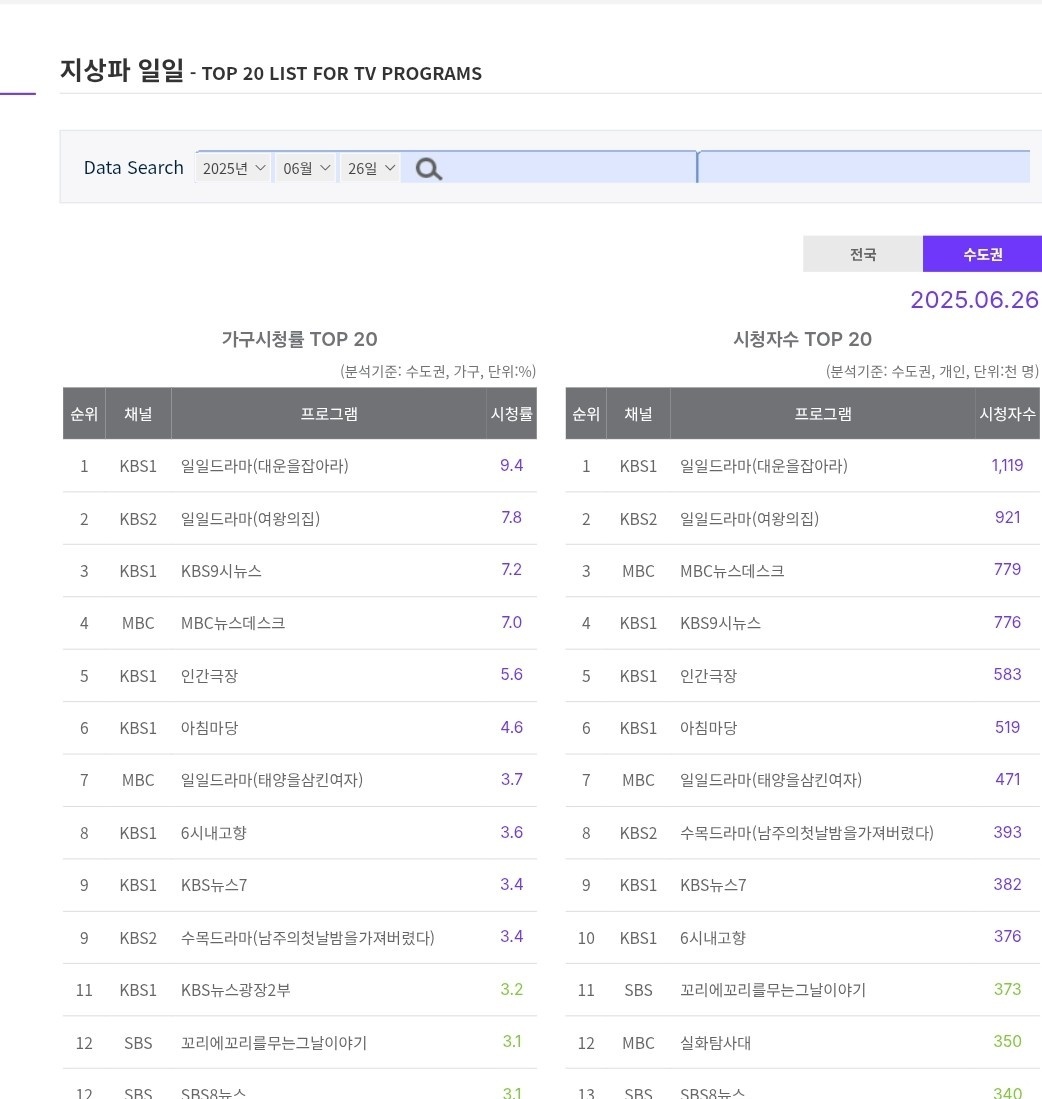Viewport: 1042px width, 1099px height.
Task: Click the 3.6 rating value
Action: pos(512,832)
